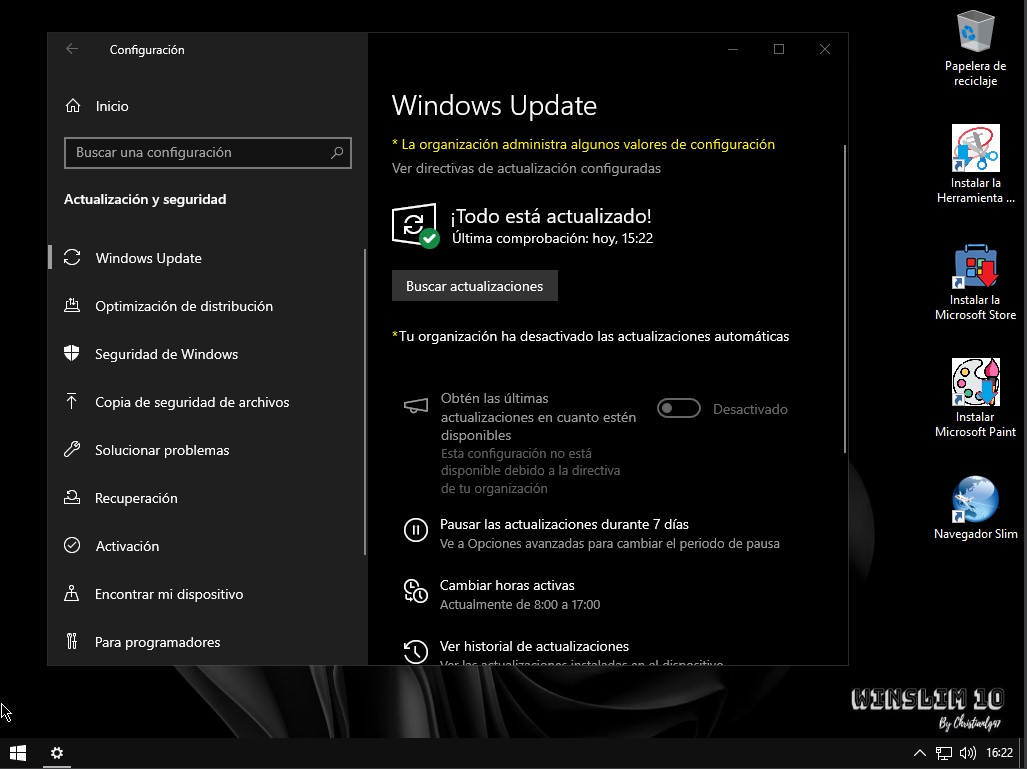This screenshot has height=769, width=1027.
Task: Click Actualización y seguridad heading
Action: [x=145, y=199]
